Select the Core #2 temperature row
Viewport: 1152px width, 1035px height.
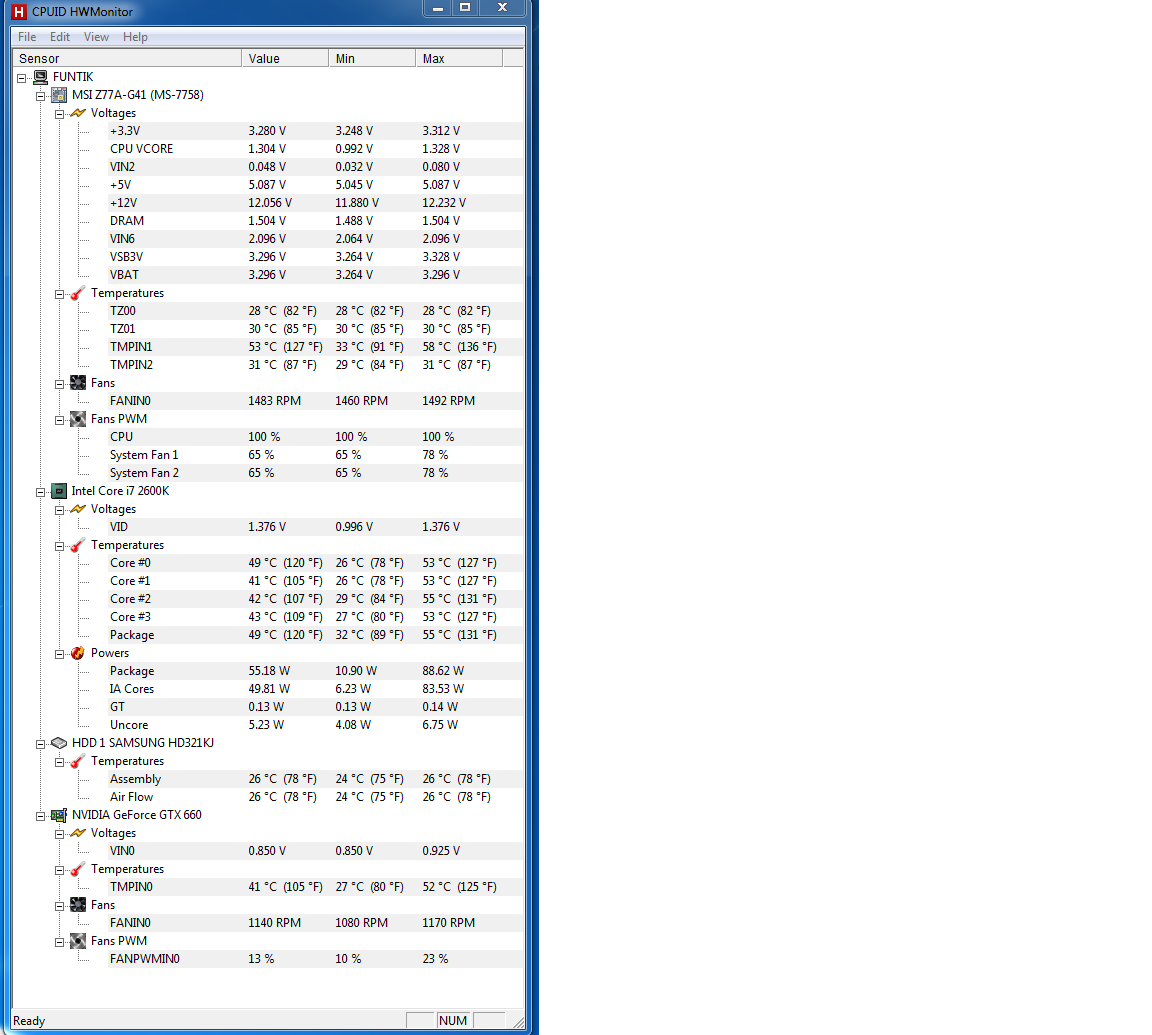[315, 599]
